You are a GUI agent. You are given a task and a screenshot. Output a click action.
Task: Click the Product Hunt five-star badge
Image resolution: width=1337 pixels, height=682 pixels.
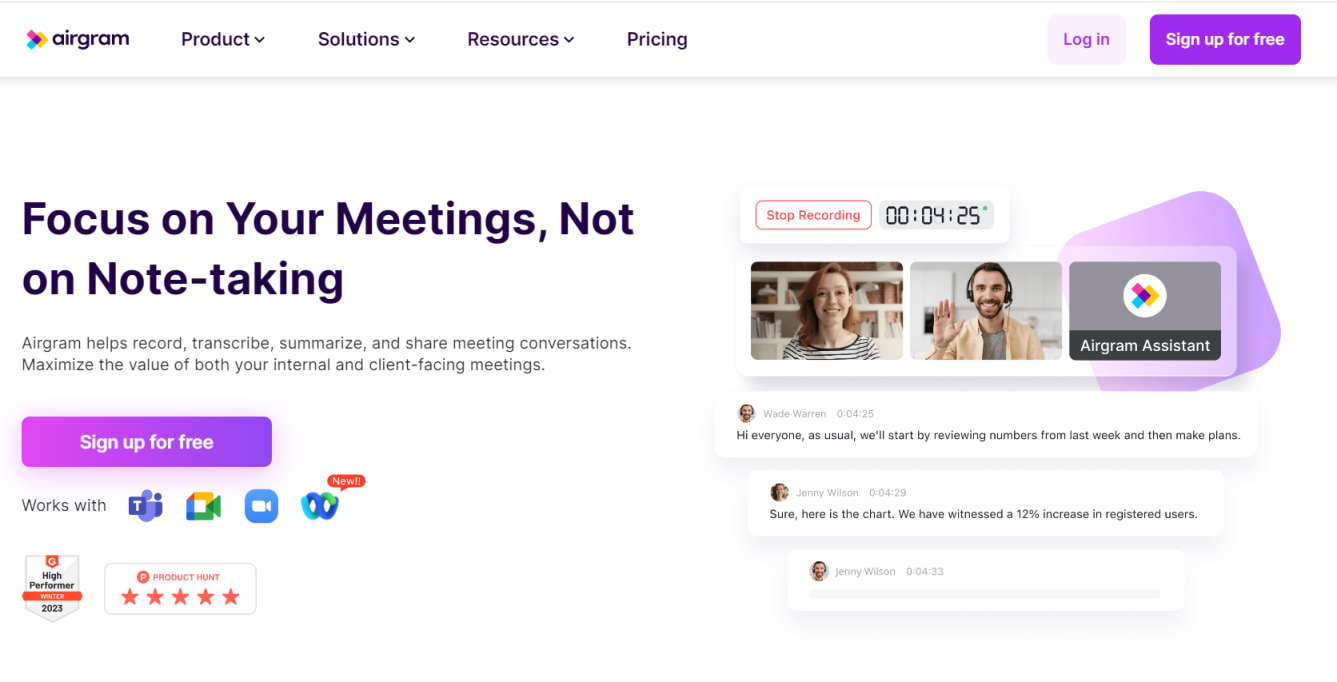point(180,589)
